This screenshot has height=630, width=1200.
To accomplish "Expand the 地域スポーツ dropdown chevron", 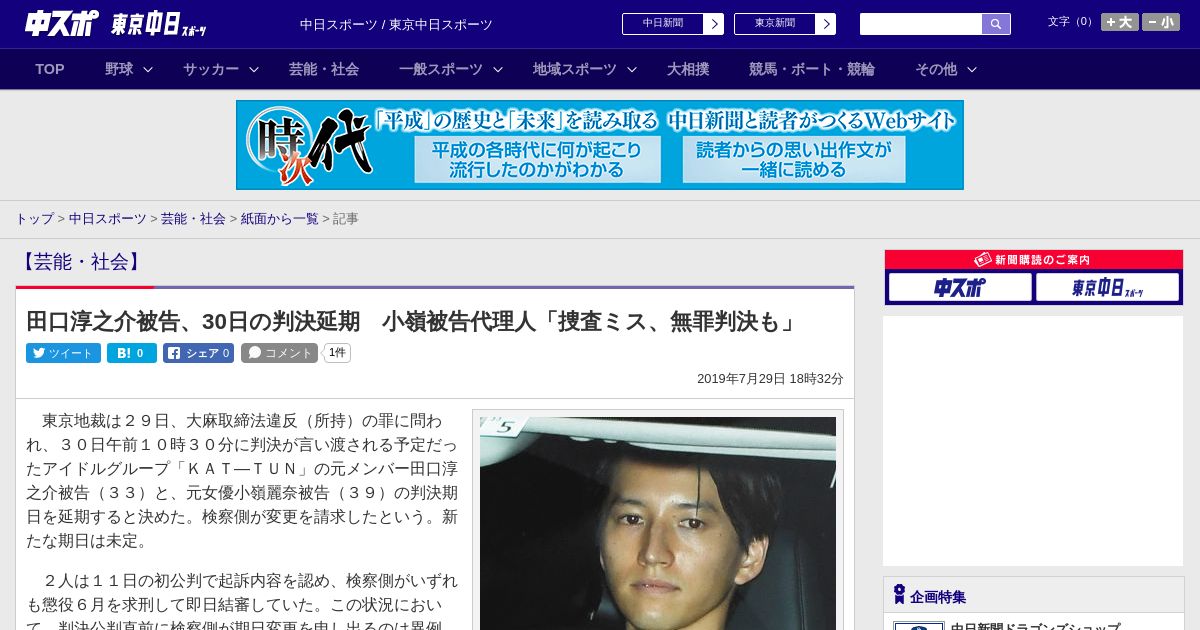I will (x=632, y=69).
